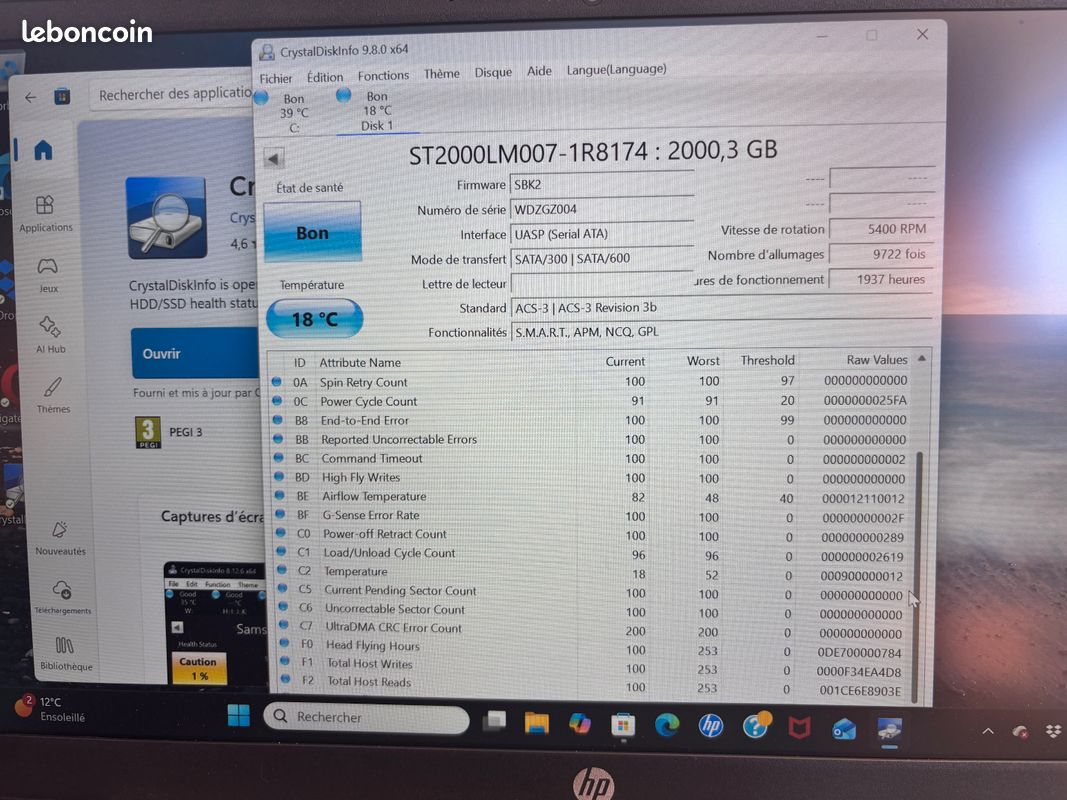Click the Firmware field SBK2

pos(602,184)
